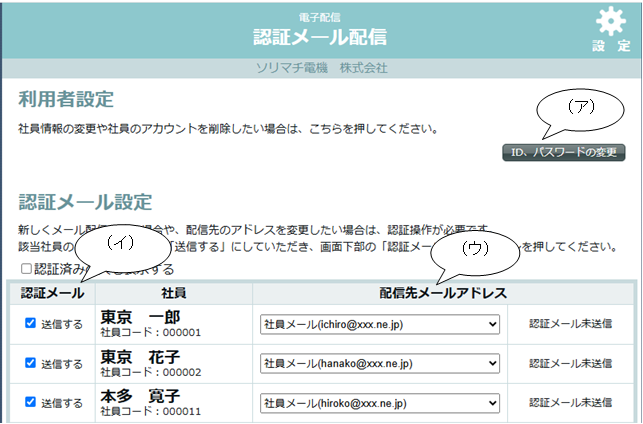Click the 配信先メールアドレス column header
This screenshot has height=424, width=643.
[443, 293]
